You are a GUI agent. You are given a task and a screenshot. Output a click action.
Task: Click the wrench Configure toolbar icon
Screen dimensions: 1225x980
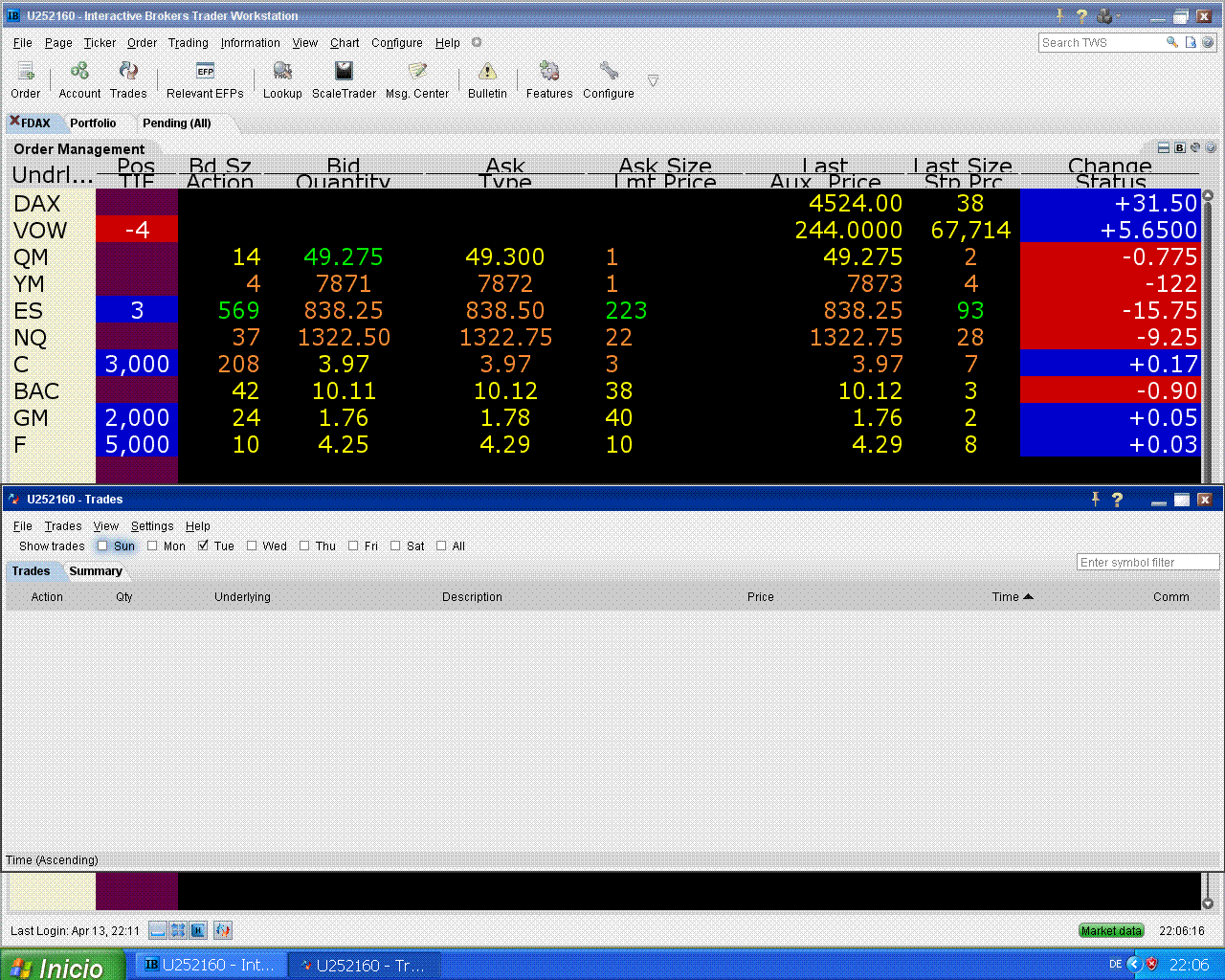click(609, 71)
